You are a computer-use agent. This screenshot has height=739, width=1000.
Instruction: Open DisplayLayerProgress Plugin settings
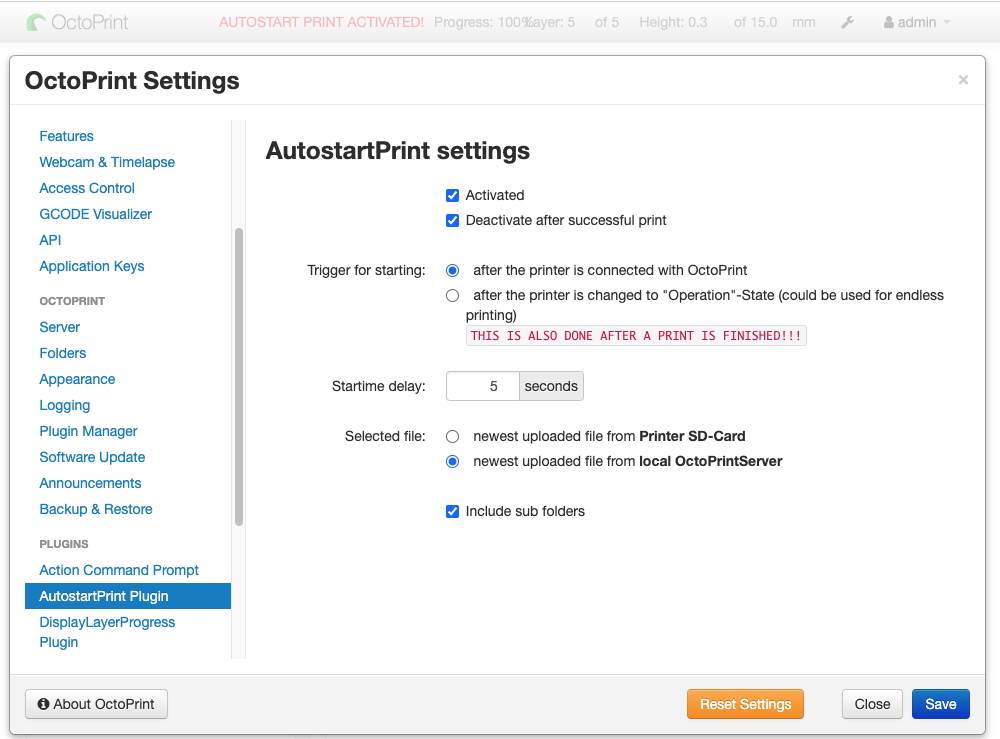pyautogui.click(x=107, y=632)
